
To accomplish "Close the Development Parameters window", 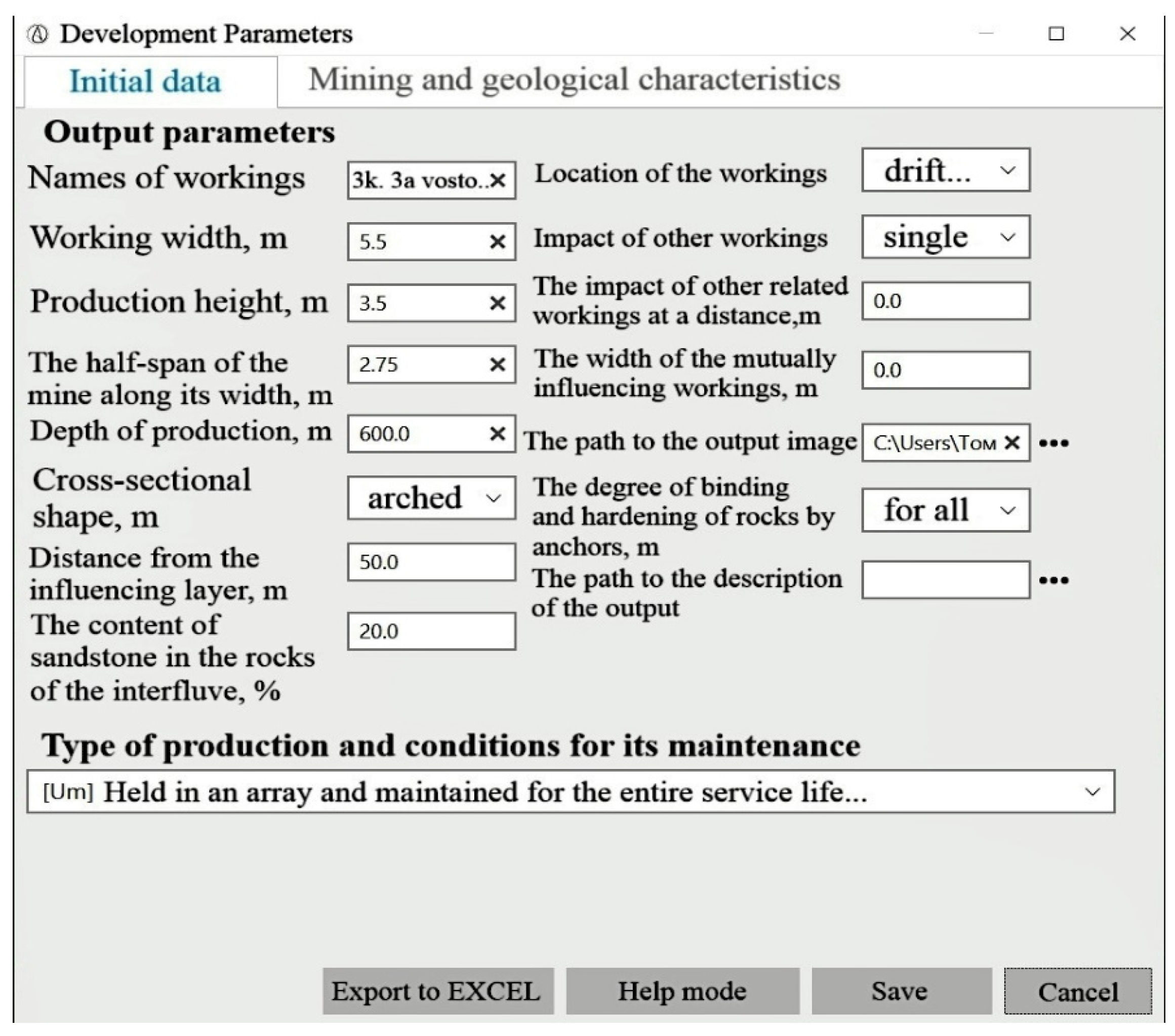I will (1128, 34).
